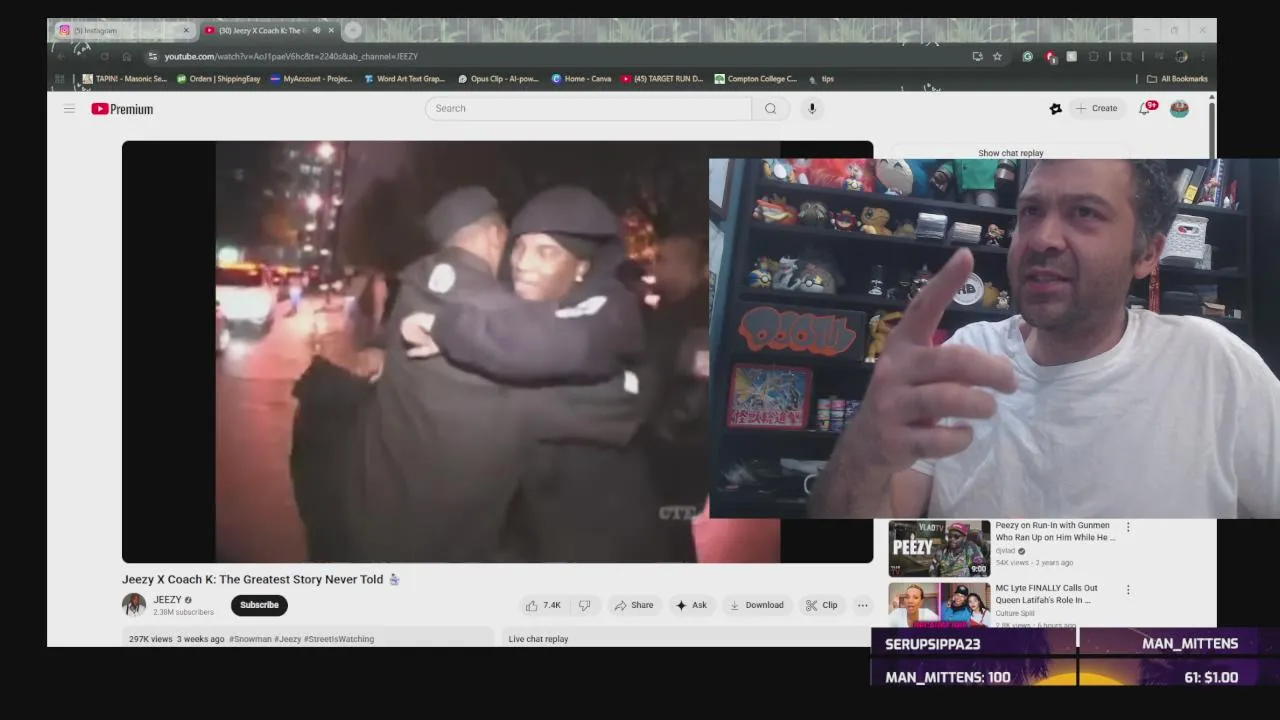The height and width of the screenshot is (720, 1280).
Task: Share the Jeezy video
Action: (x=634, y=605)
